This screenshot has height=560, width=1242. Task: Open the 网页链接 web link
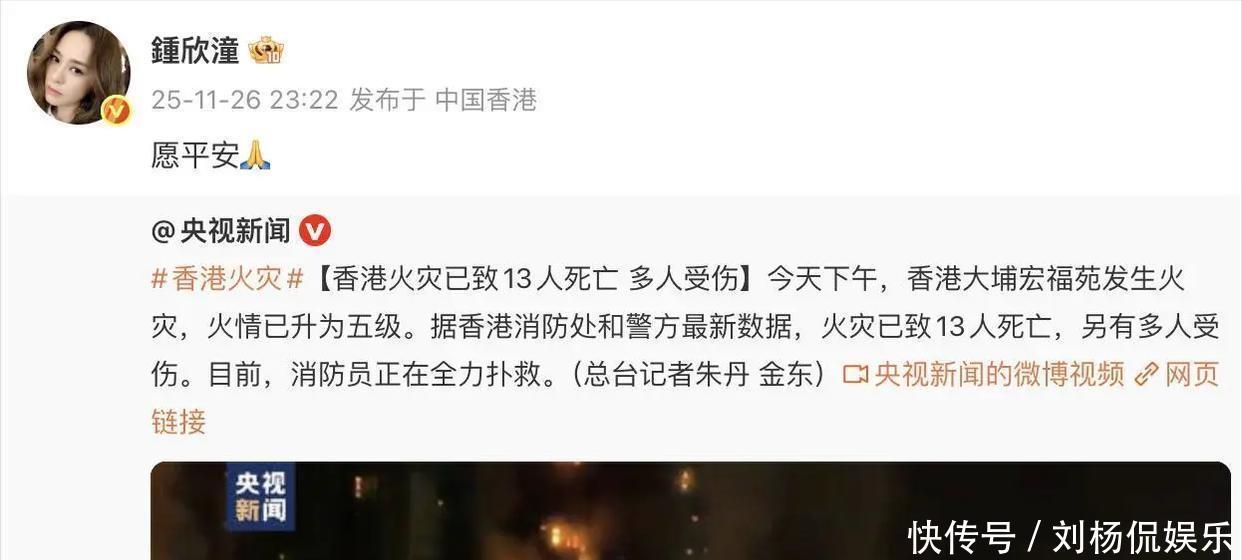[x=1192, y=375]
